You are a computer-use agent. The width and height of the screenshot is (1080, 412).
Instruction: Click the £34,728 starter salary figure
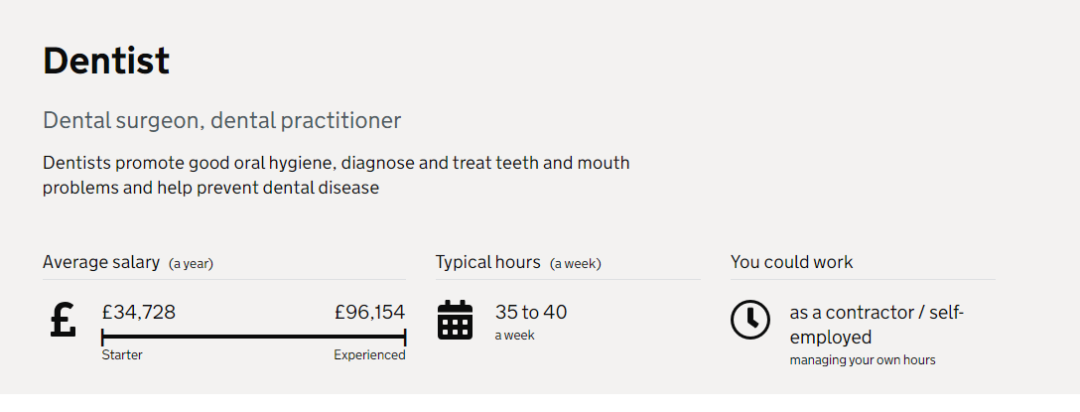click(x=139, y=312)
